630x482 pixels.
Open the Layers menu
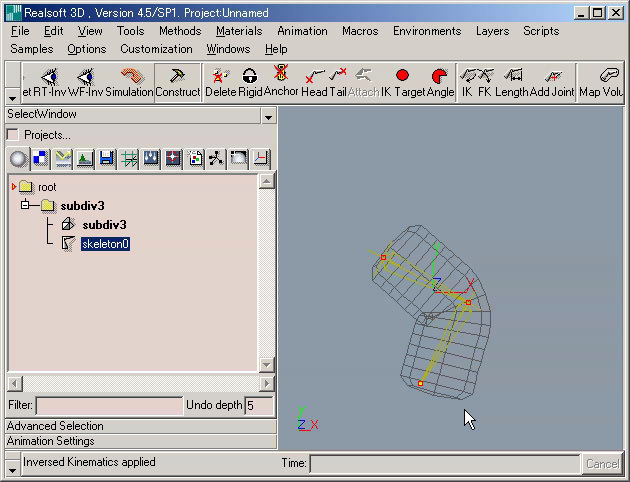tap(492, 31)
